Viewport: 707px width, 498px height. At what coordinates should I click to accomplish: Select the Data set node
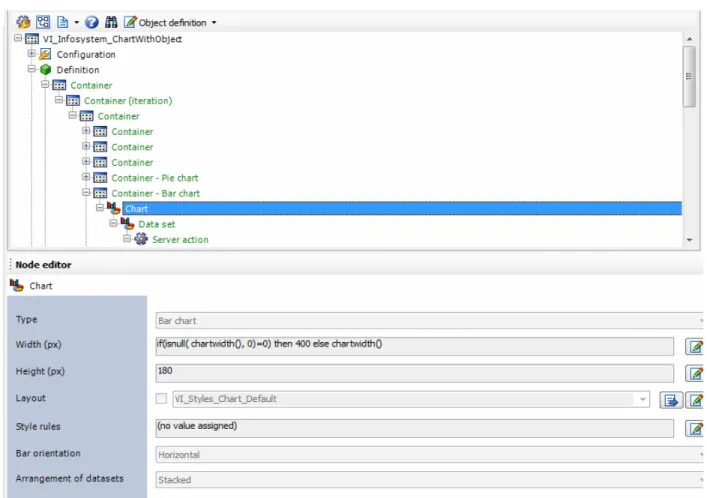[156, 224]
